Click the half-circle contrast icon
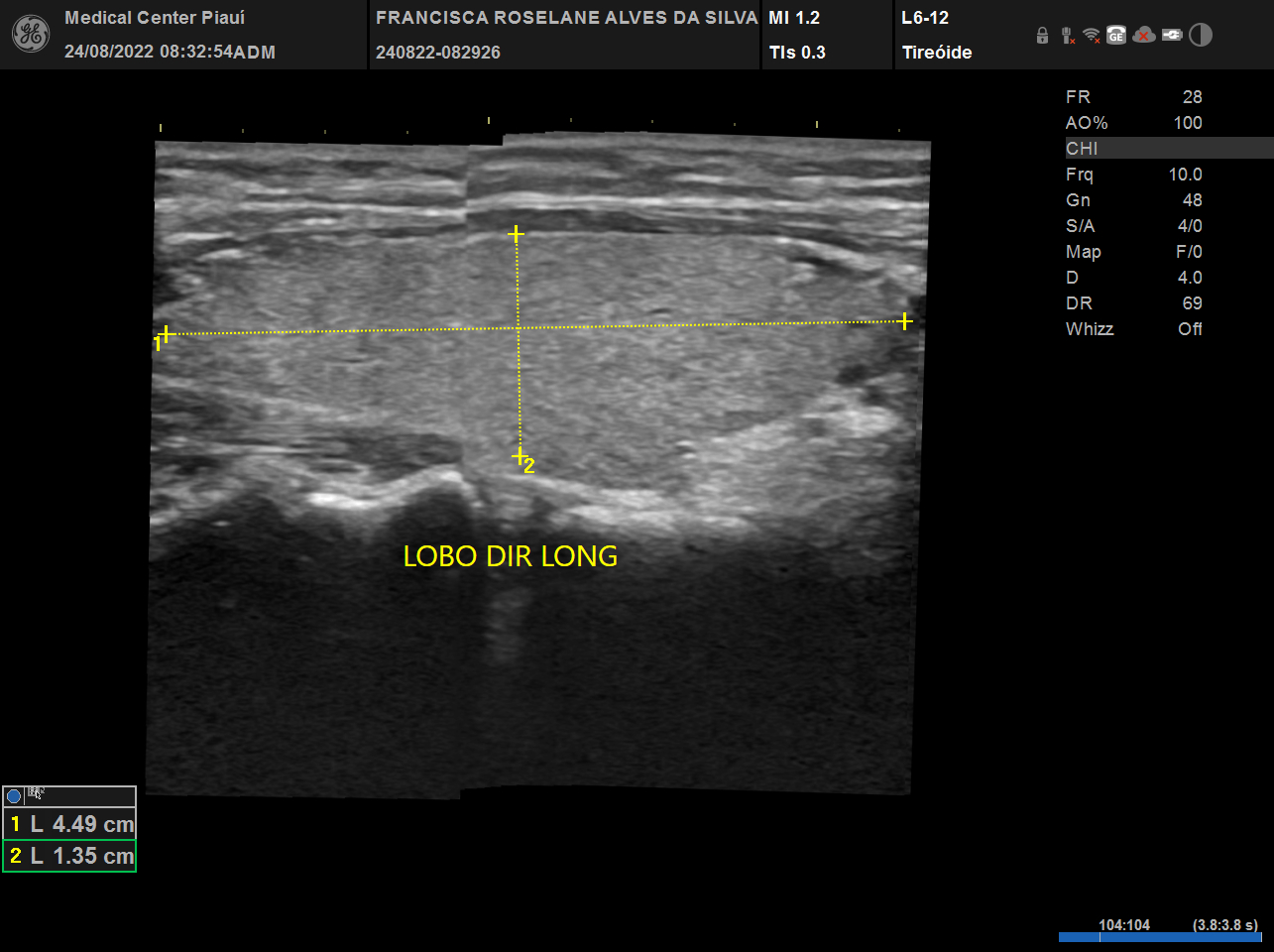Image resolution: width=1274 pixels, height=952 pixels. click(1201, 36)
